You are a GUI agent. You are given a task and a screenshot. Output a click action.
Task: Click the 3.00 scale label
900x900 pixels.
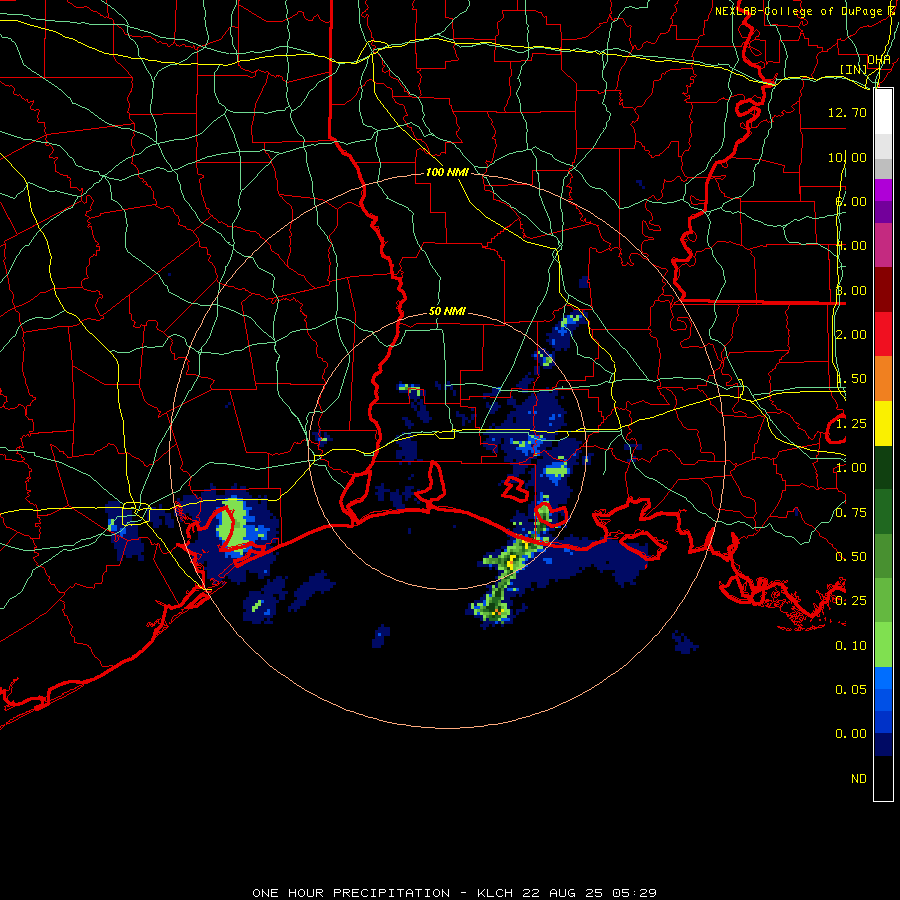pyautogui.click(x=851, y=290)
